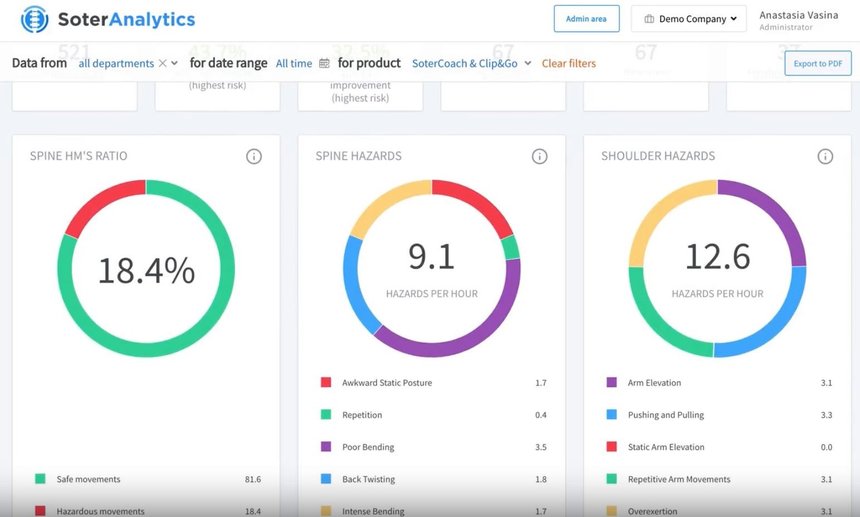Open the Demo Company dropdown
Screen dimensions: 860x517
(689, 19)
